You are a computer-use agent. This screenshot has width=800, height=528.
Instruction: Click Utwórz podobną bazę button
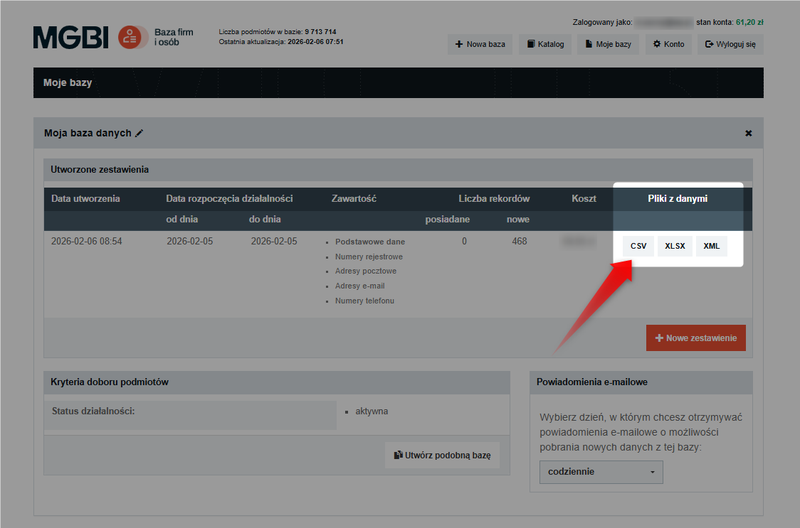442,455
